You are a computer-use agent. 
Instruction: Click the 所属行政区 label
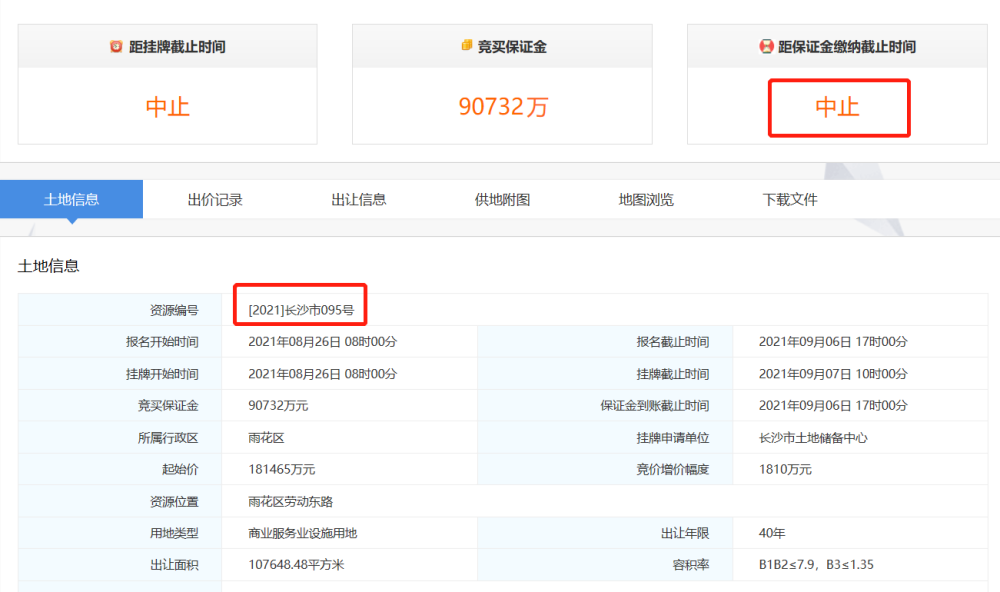click(x=168, y=438)
